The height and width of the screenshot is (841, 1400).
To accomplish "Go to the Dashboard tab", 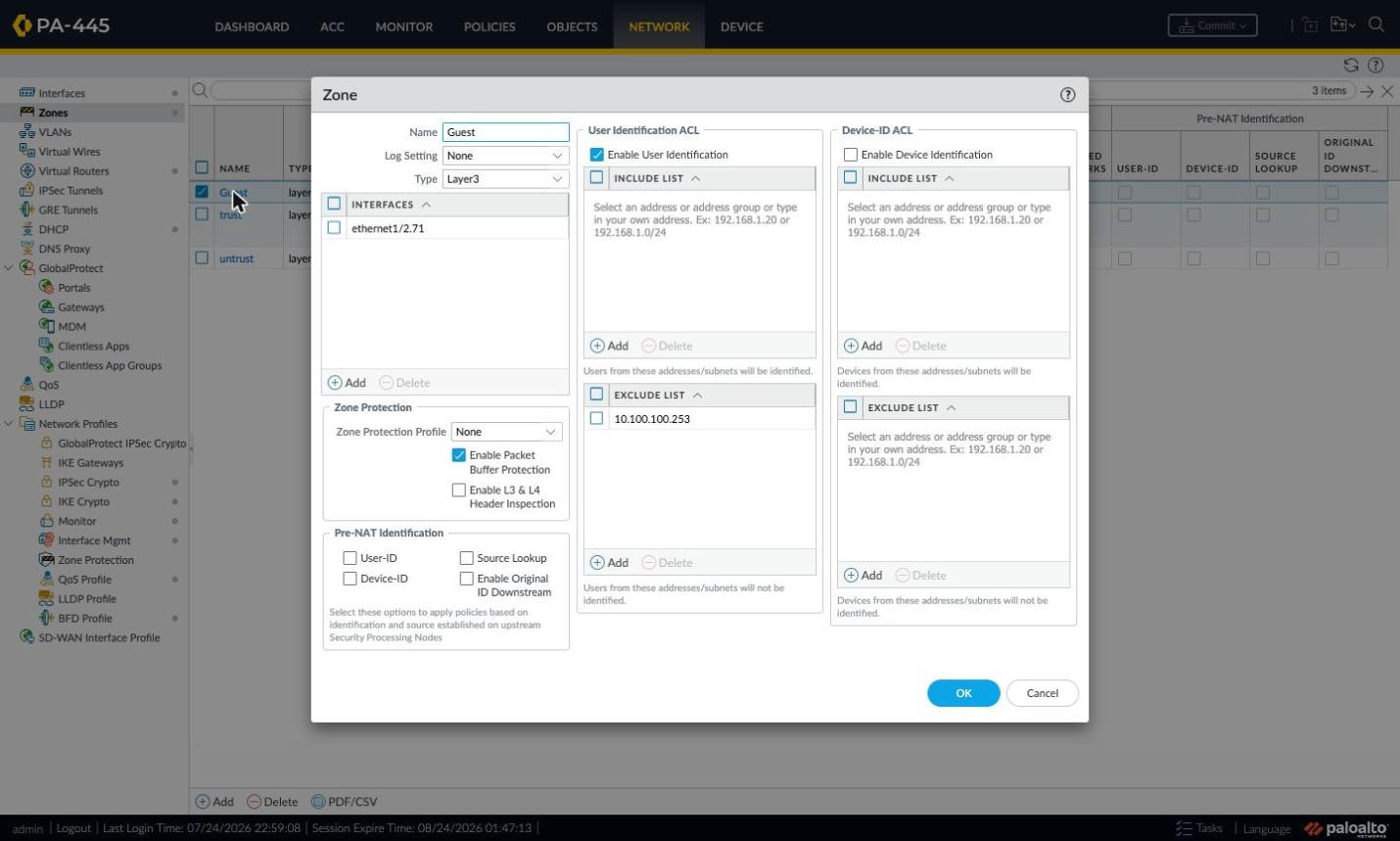I will click(x=252, y=26).
